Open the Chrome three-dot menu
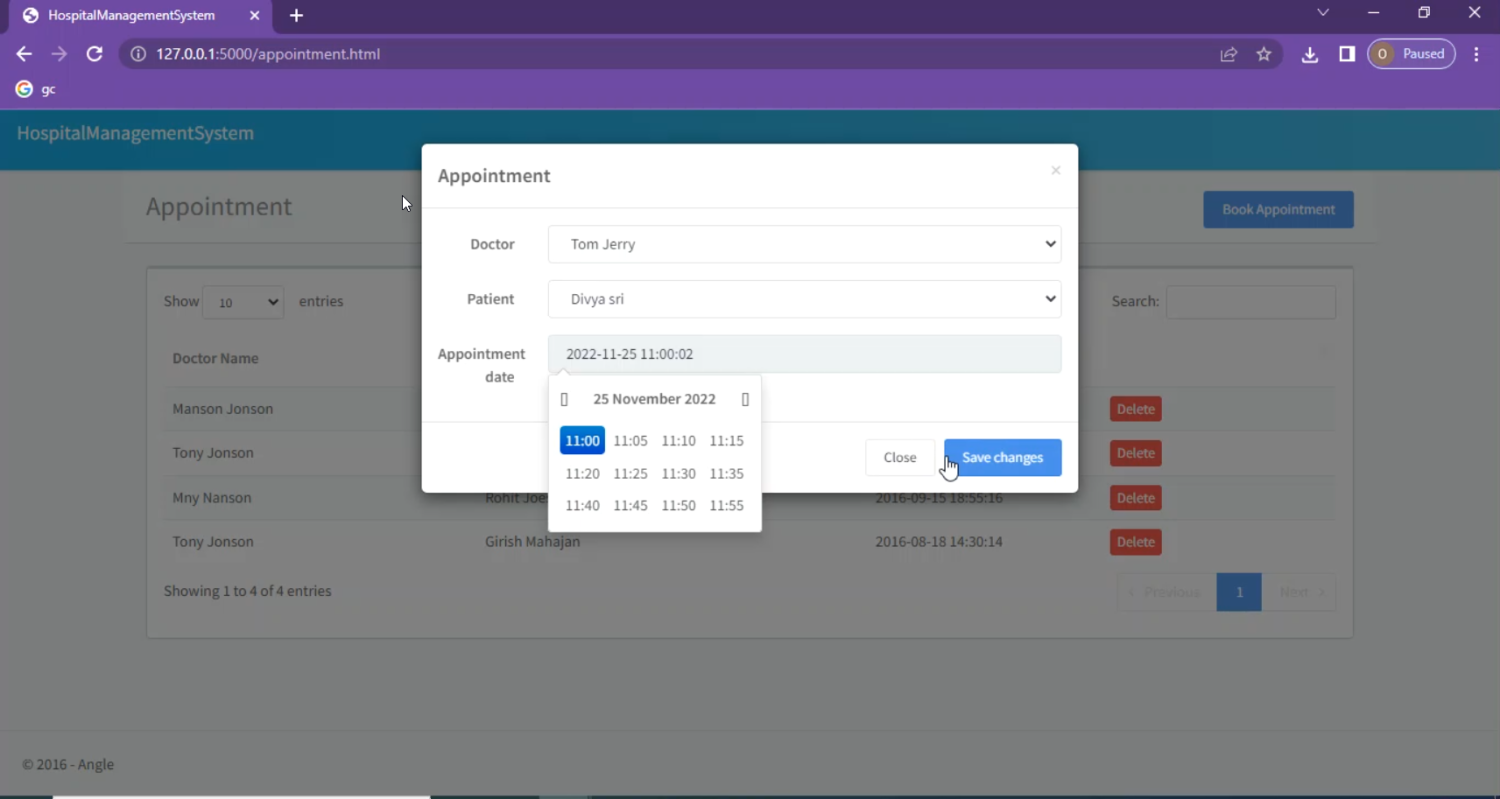The image size is (1500, 799). (1476, 54)
